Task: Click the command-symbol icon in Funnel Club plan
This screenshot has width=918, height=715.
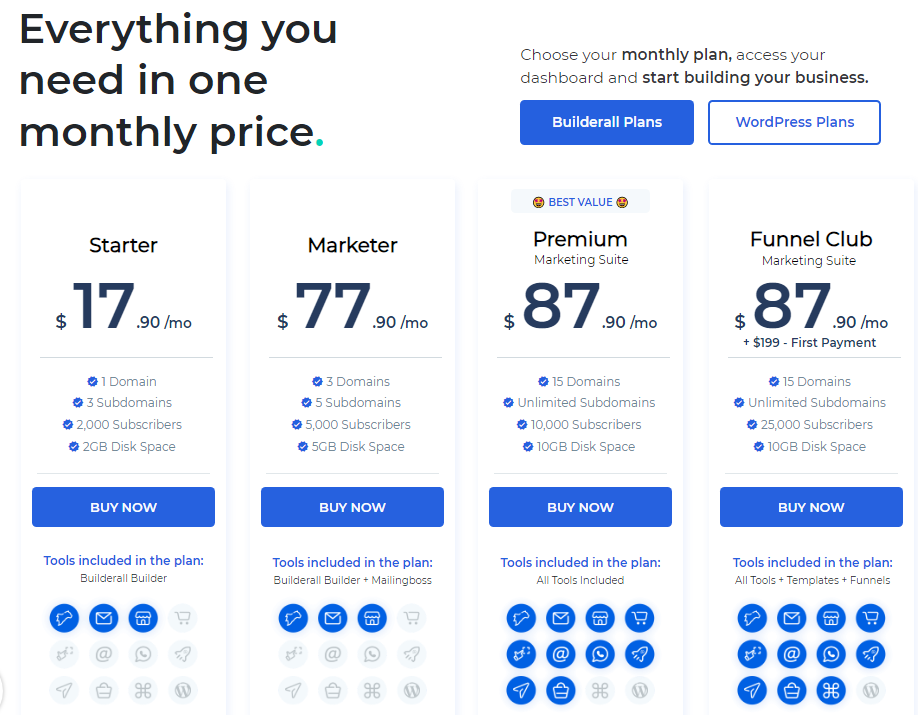Action: coord(831,690)
